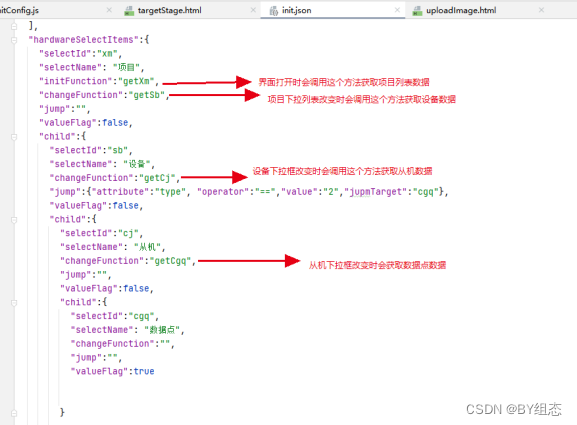Click the "value":"2" pair in jump
The height and width of the screenshot is (425, 577).
pos(310,192)
